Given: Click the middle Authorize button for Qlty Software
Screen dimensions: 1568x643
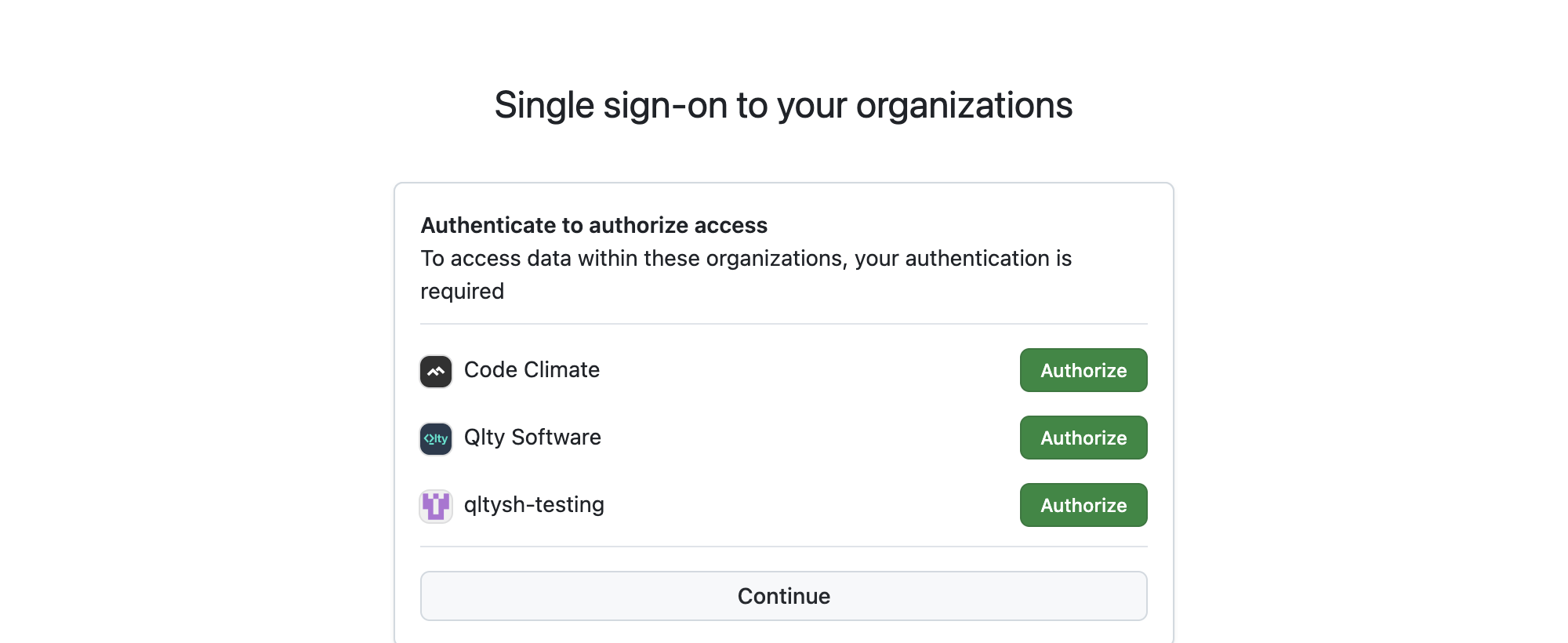Looking at the screenshot, I should [1083, 438].
